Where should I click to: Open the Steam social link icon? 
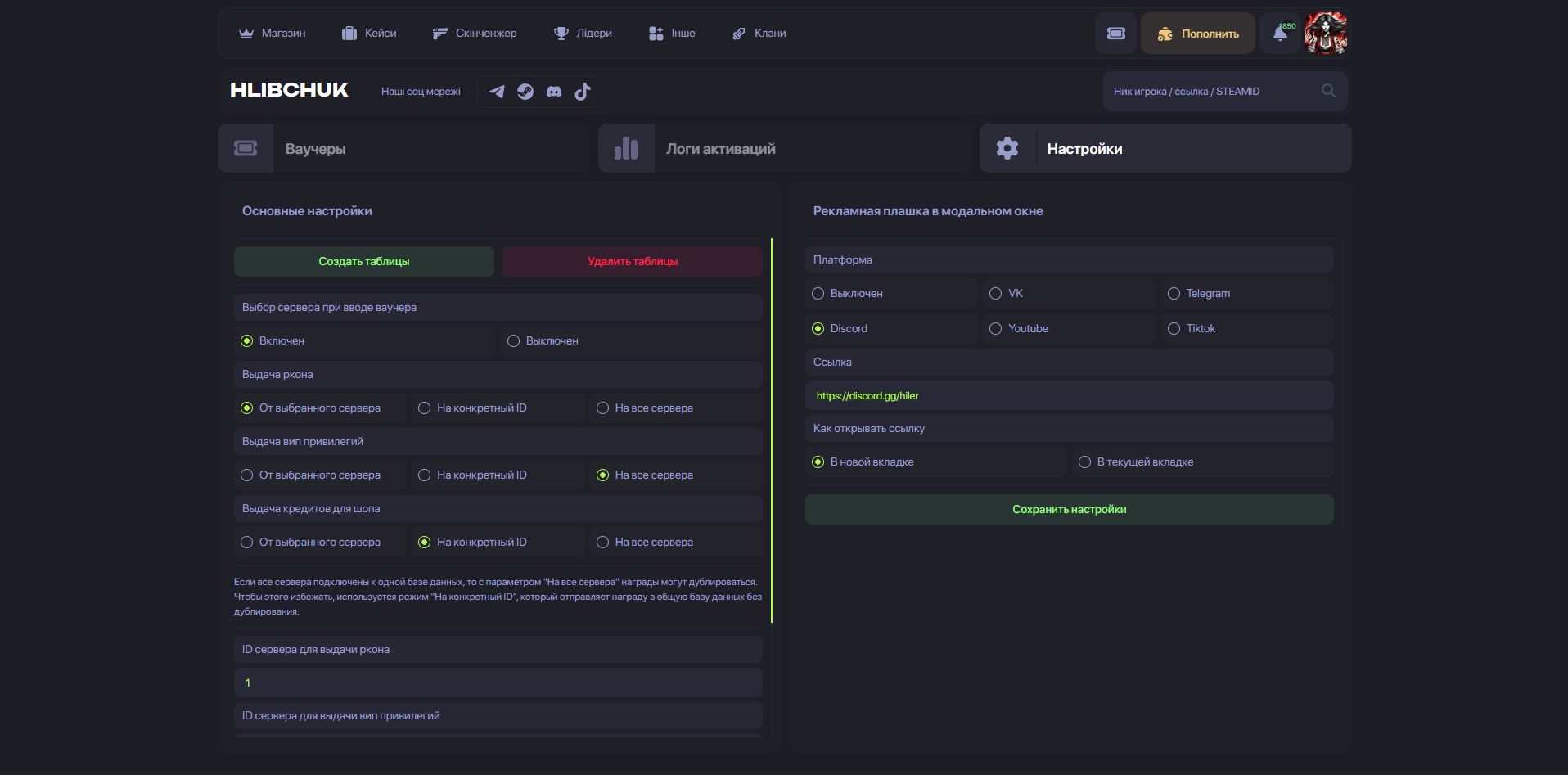click(525, 92)
